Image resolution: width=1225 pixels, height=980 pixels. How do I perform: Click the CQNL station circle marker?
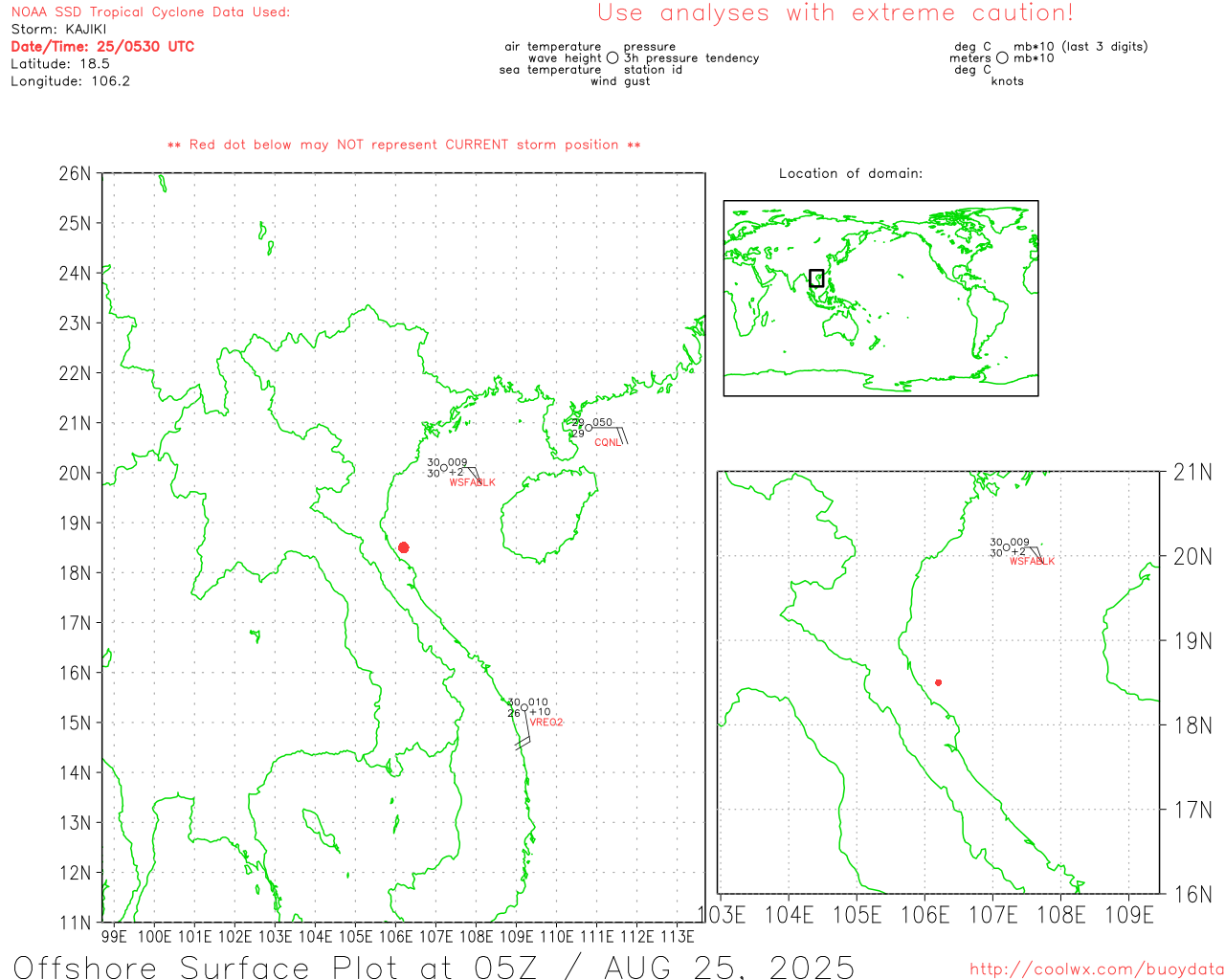(x=589, y=428)
